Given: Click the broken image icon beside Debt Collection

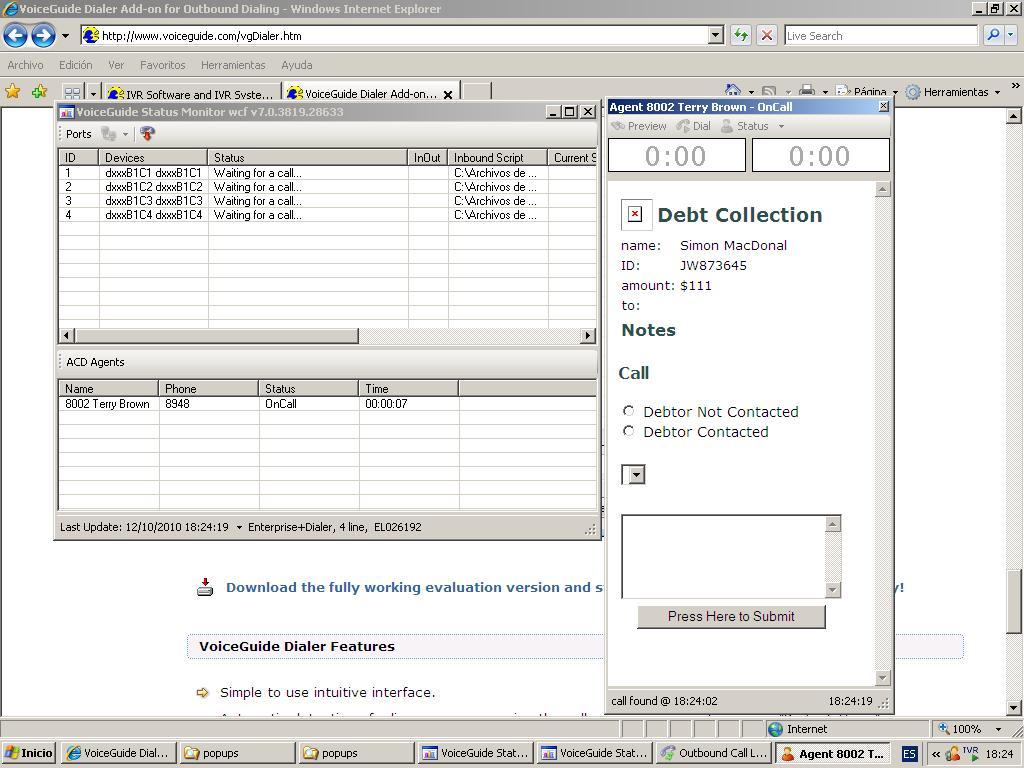Looking at the screenshot, I should click(635, 214).
